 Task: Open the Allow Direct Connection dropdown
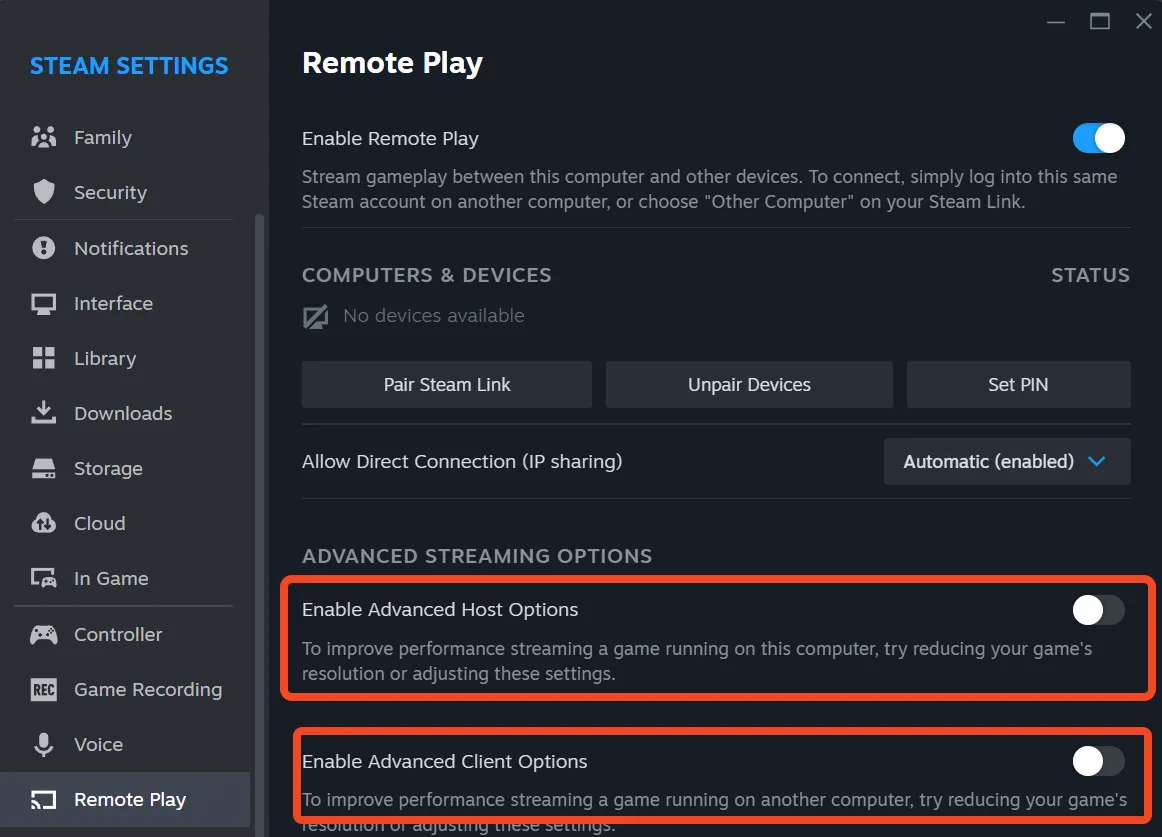[1006, 461]
